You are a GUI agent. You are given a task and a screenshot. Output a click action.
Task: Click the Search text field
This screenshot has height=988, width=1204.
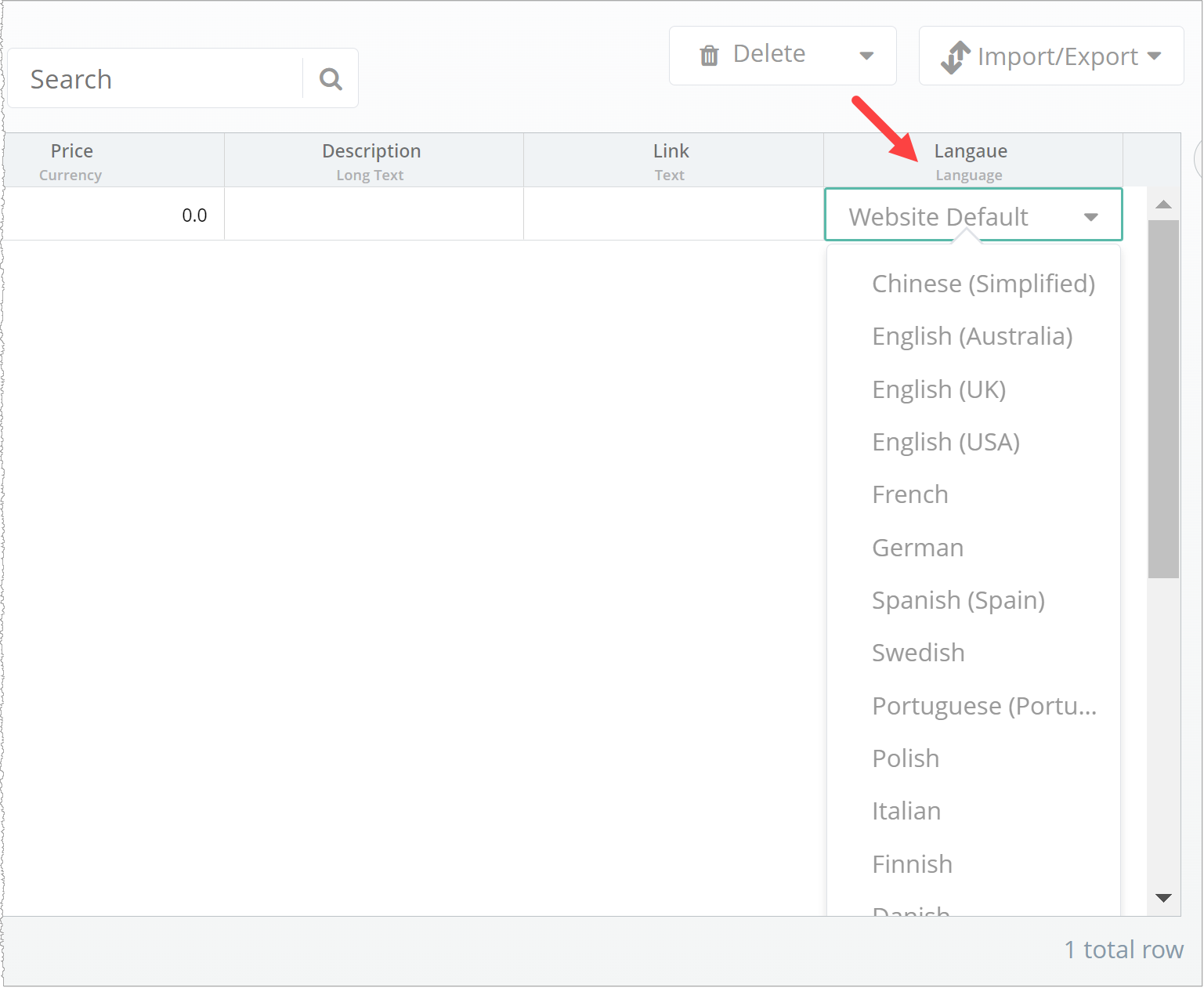157,79
